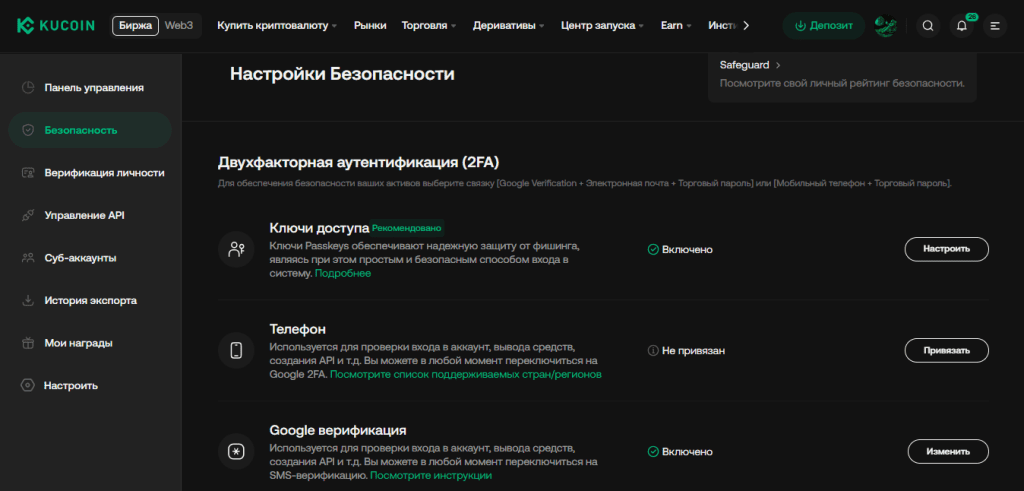Click Изменить button for Google верификация
Image resolution: width=1024 pixels, height=491 pixels.
point(948,452)
